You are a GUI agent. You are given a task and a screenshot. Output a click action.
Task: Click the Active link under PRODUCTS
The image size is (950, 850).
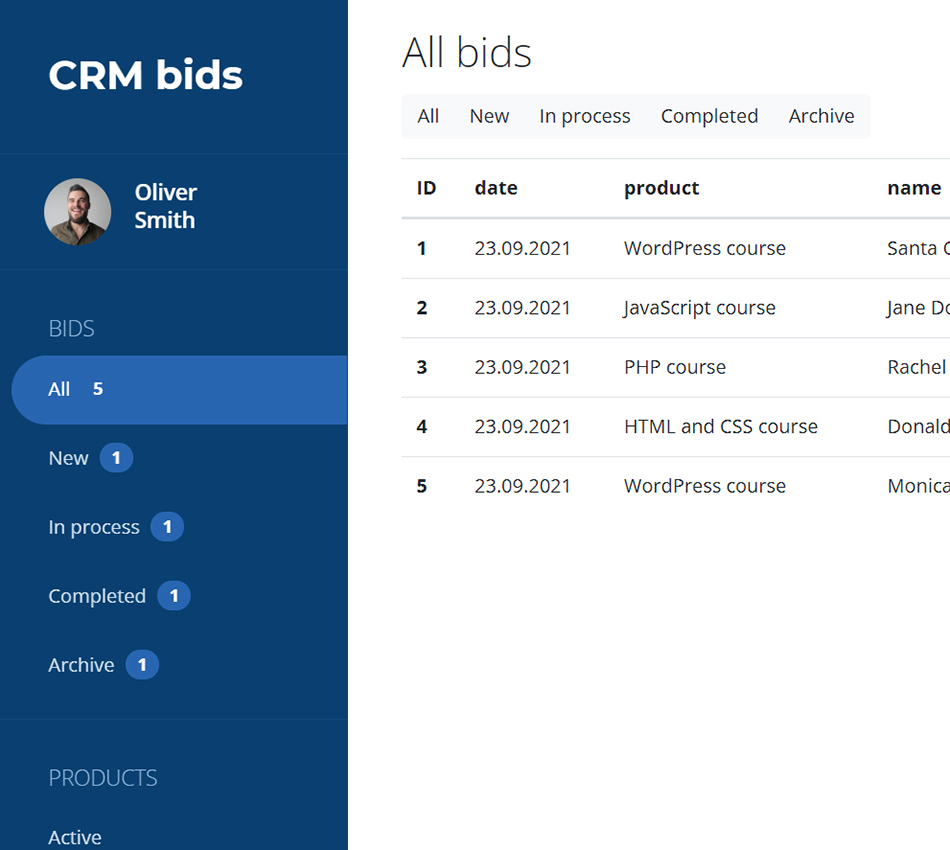tap(74, 837)
